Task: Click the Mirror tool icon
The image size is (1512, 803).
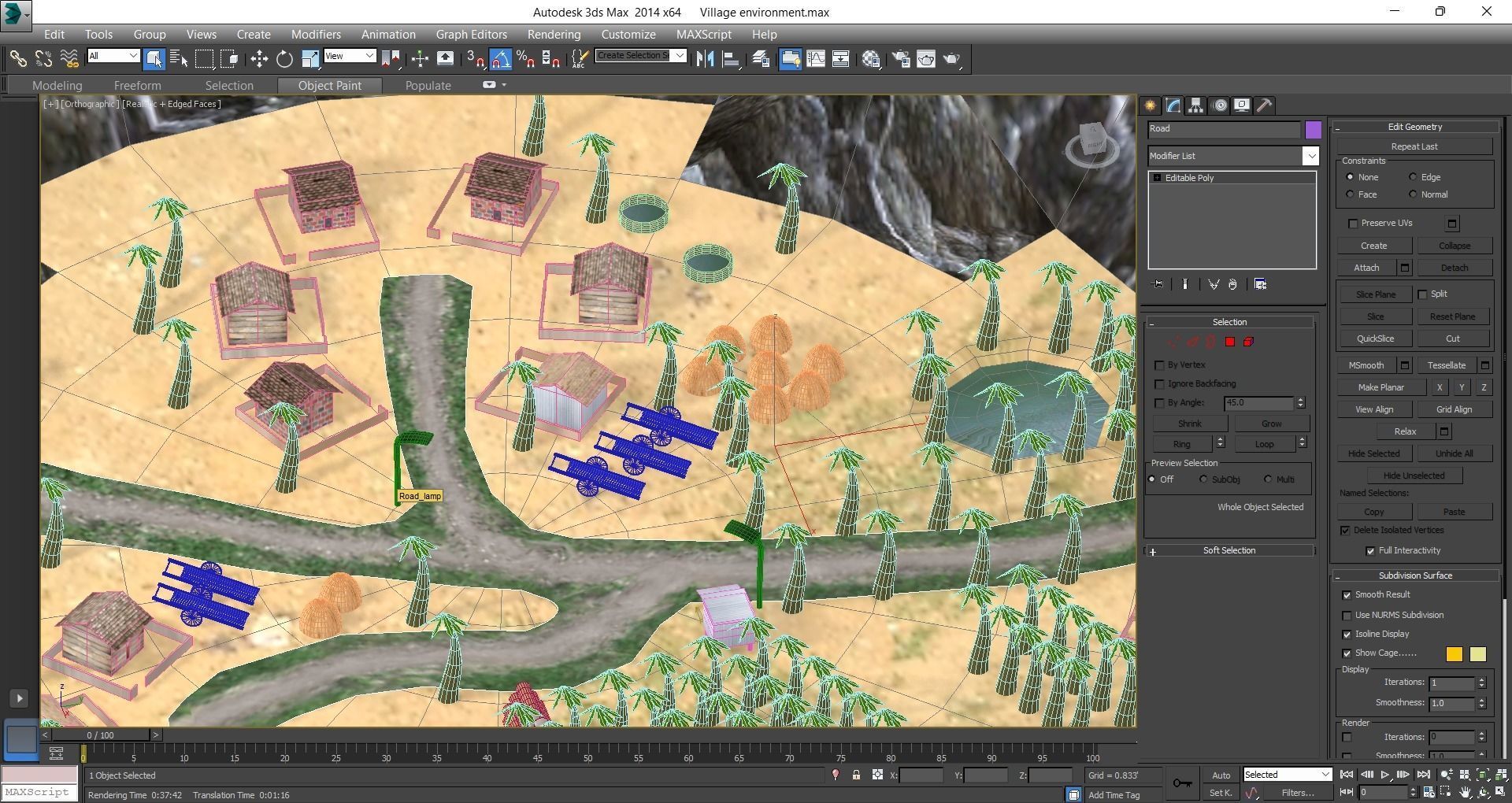Action: [x=705, y=58]
